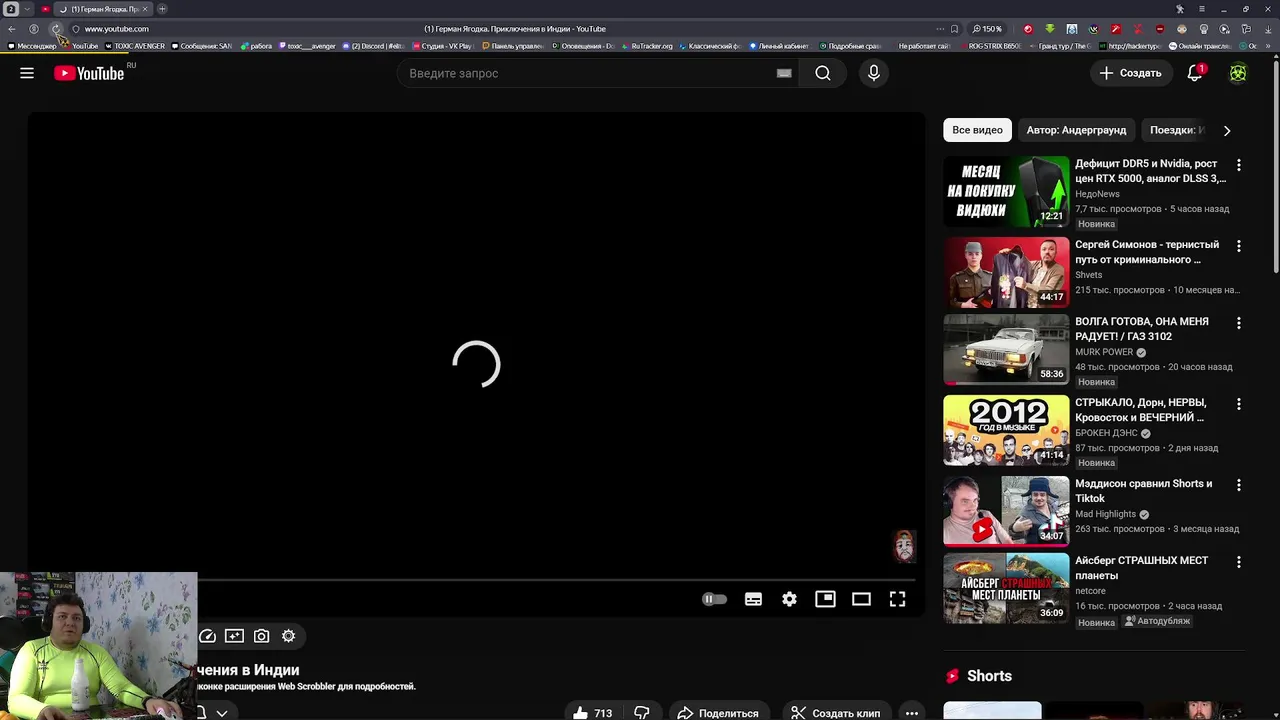Open the notifications bell
Screen dimensions: 1280x720
(x=1195, y=73)
